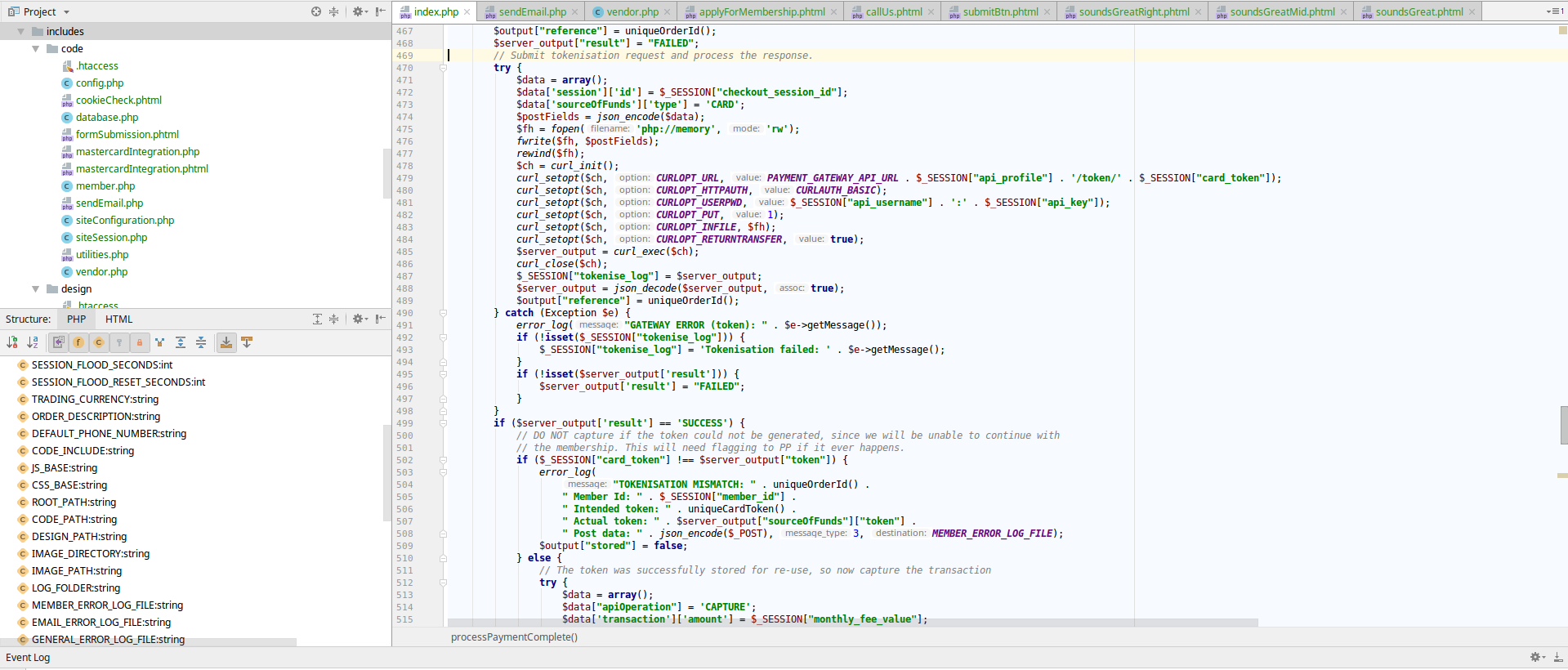
Task: Click Structure panel horizontal scrollbar
Action: pyautogui.click(x=148, y=643)
